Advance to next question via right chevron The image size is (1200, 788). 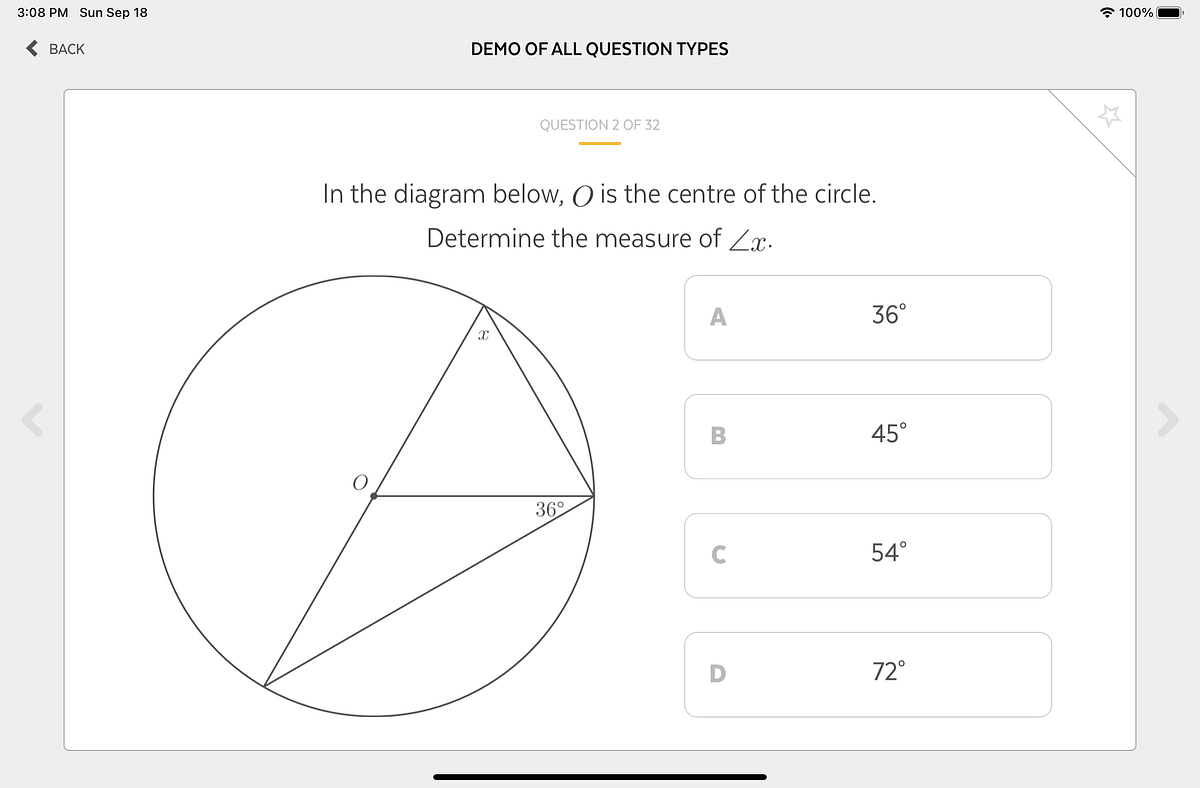tap(1170, 420)
